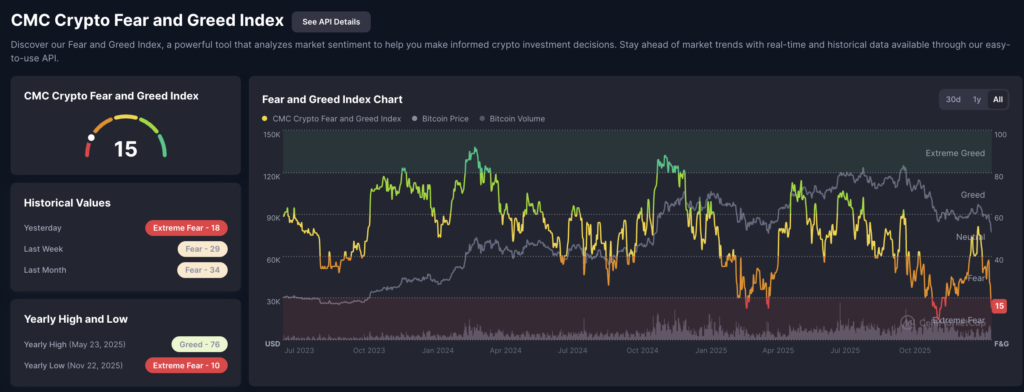Toggle the Bitcoin Volume legend series

[512, 119]
